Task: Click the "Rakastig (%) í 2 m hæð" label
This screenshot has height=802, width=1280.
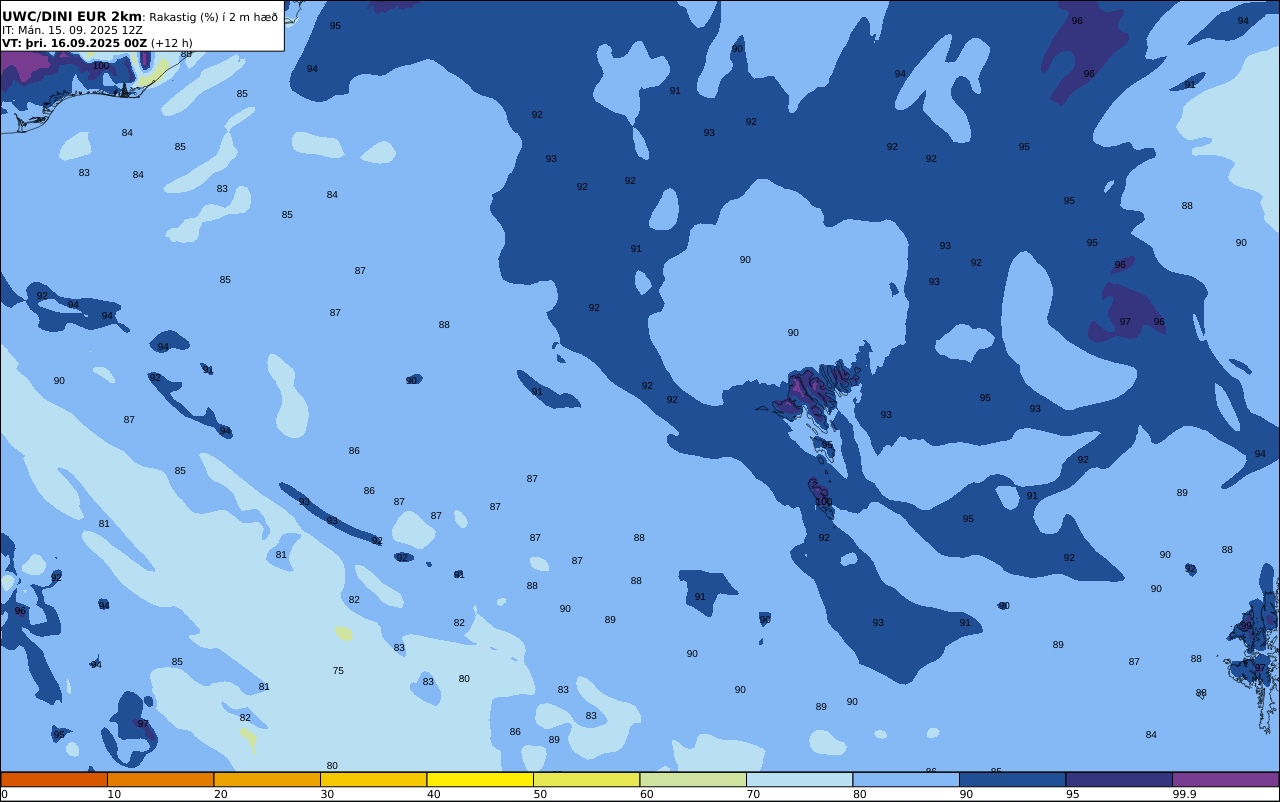Action: [213, 17]
